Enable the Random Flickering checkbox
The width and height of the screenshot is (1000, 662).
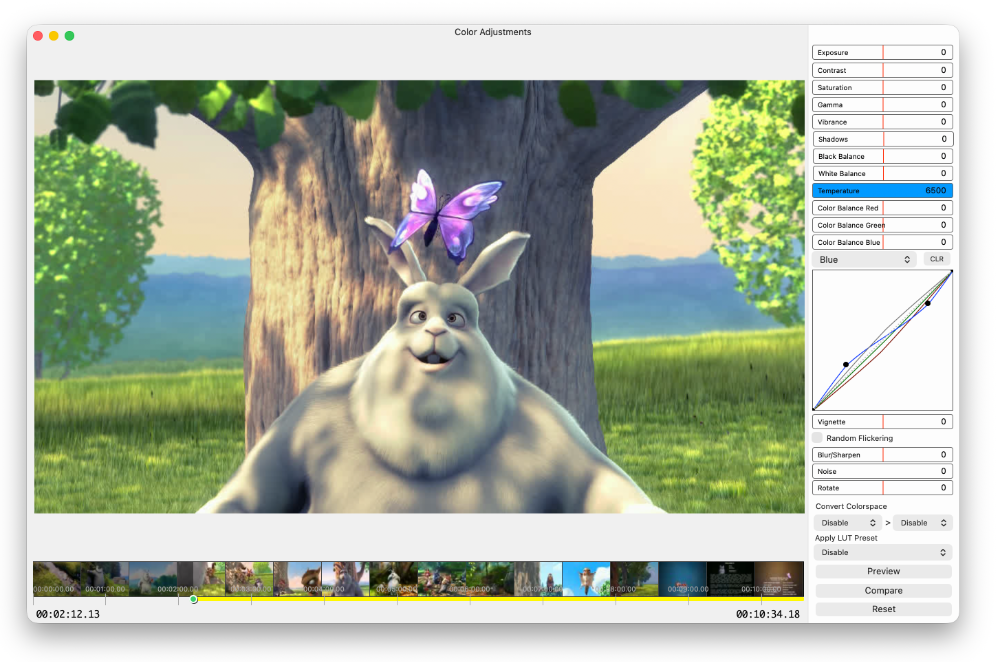point(818,438)
